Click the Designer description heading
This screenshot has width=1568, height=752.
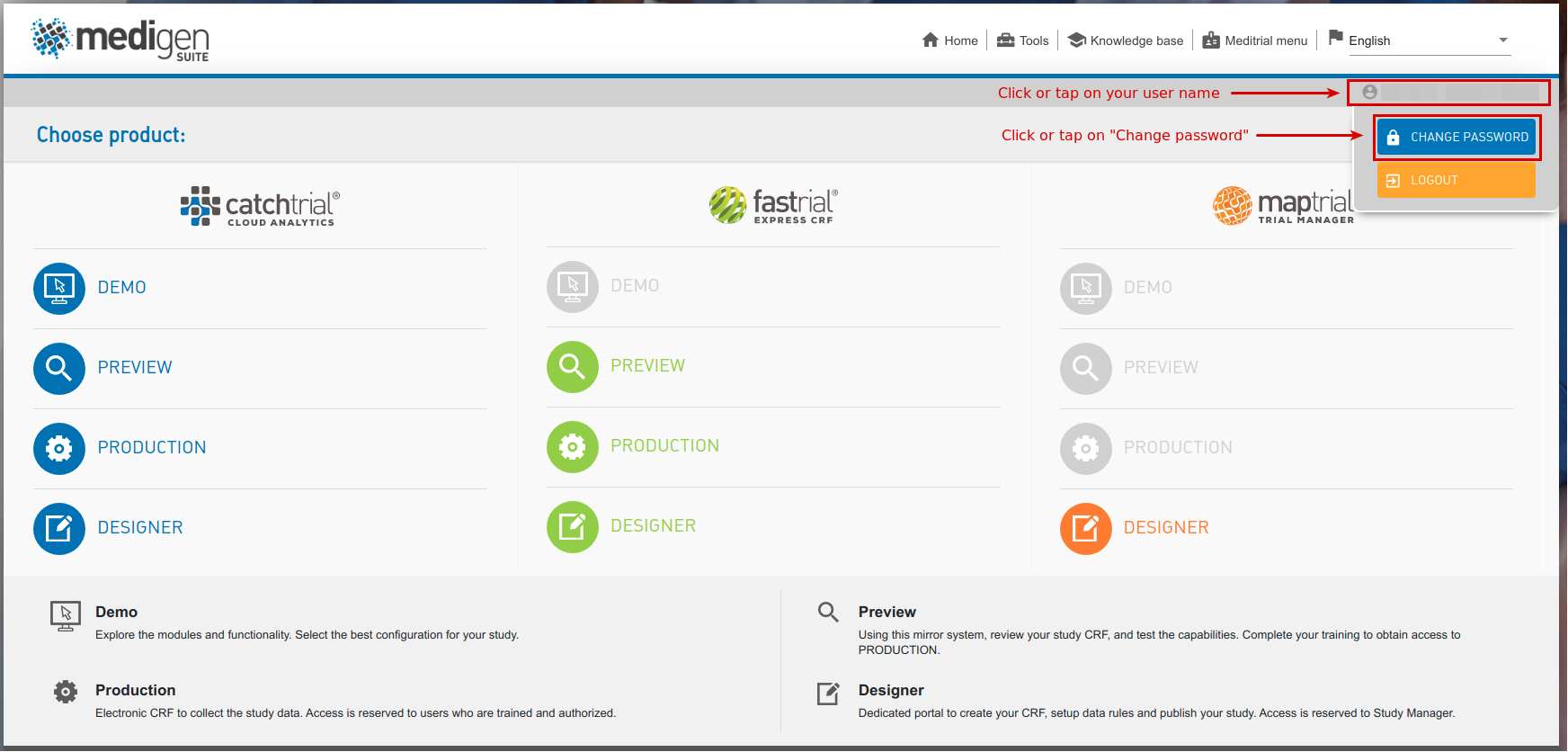pos(891,690)
